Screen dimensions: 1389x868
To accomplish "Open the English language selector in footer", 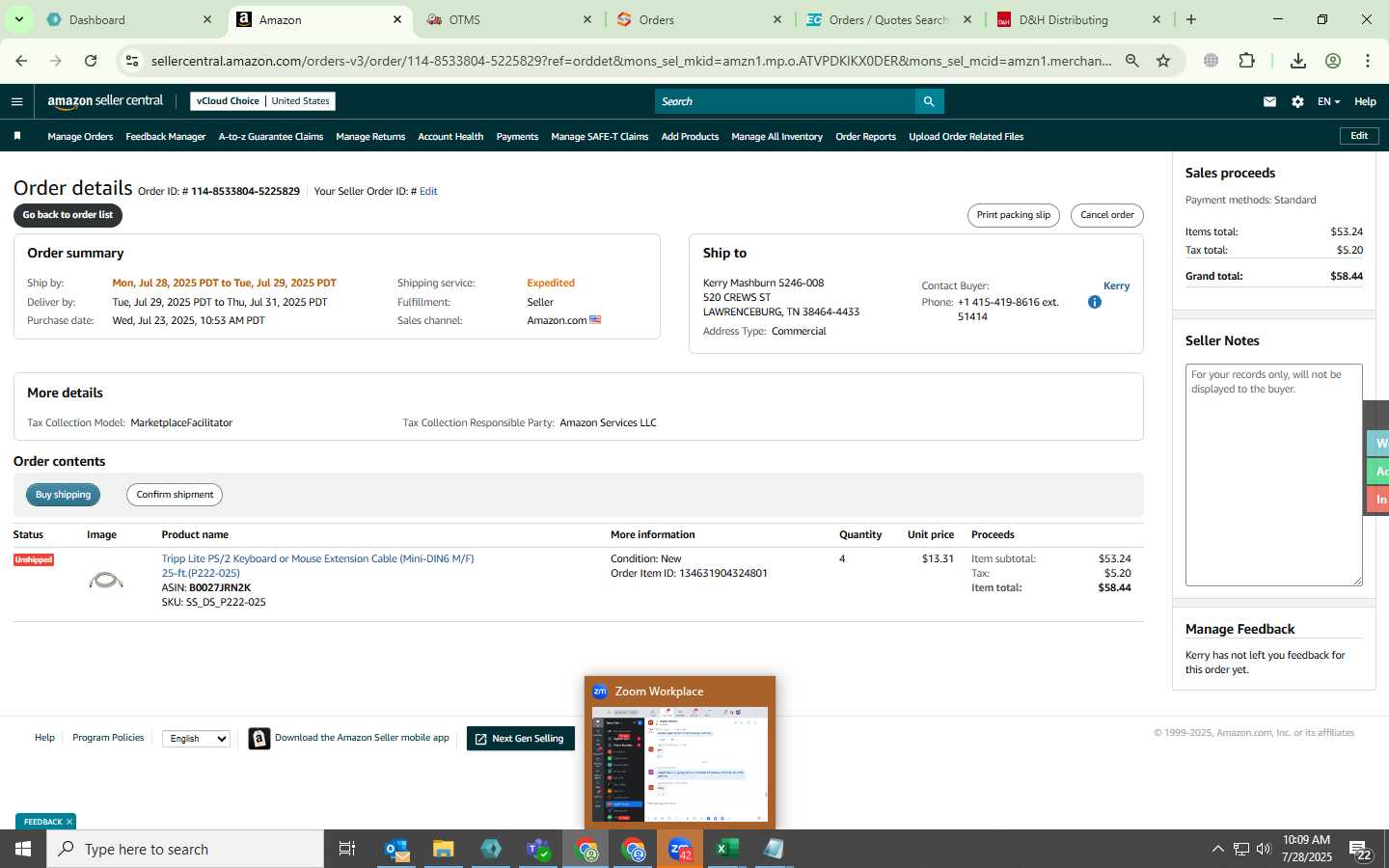I will (x=197, y=739).
